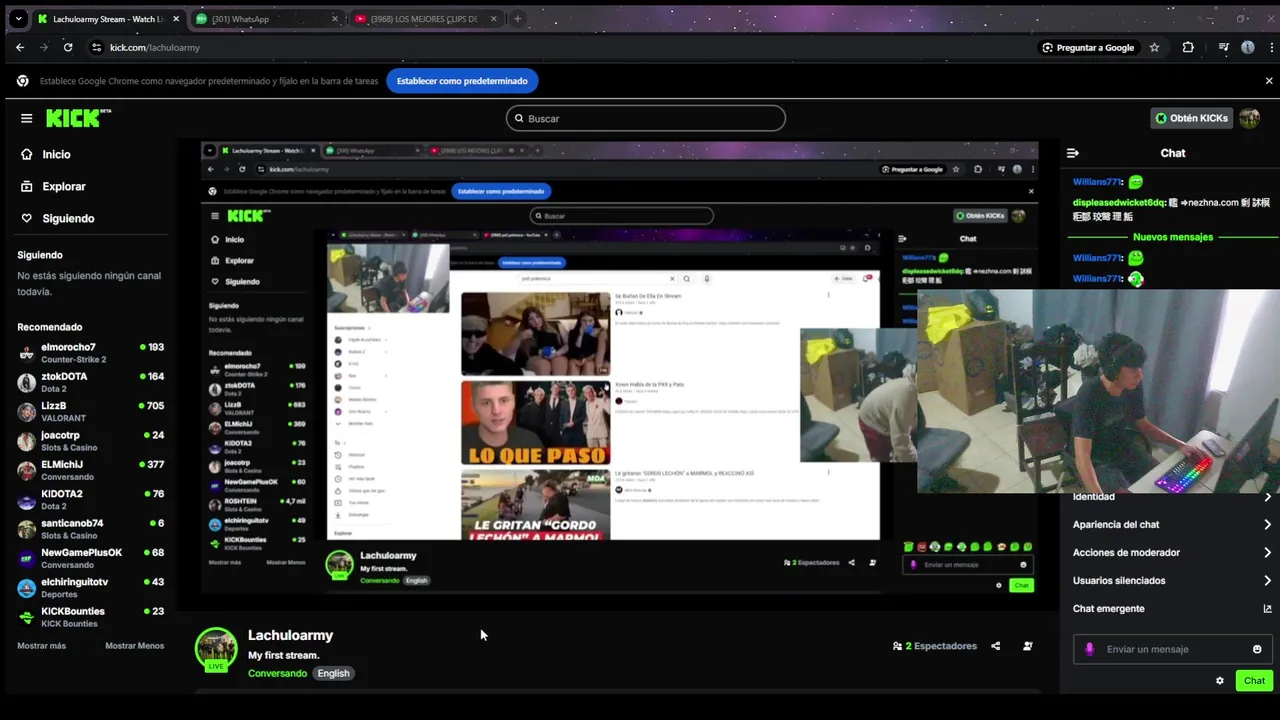Open NewGamePlusOK recommended channel
Screen dimensions: 1280x720
pyautogui.click(x=90, y=558)
